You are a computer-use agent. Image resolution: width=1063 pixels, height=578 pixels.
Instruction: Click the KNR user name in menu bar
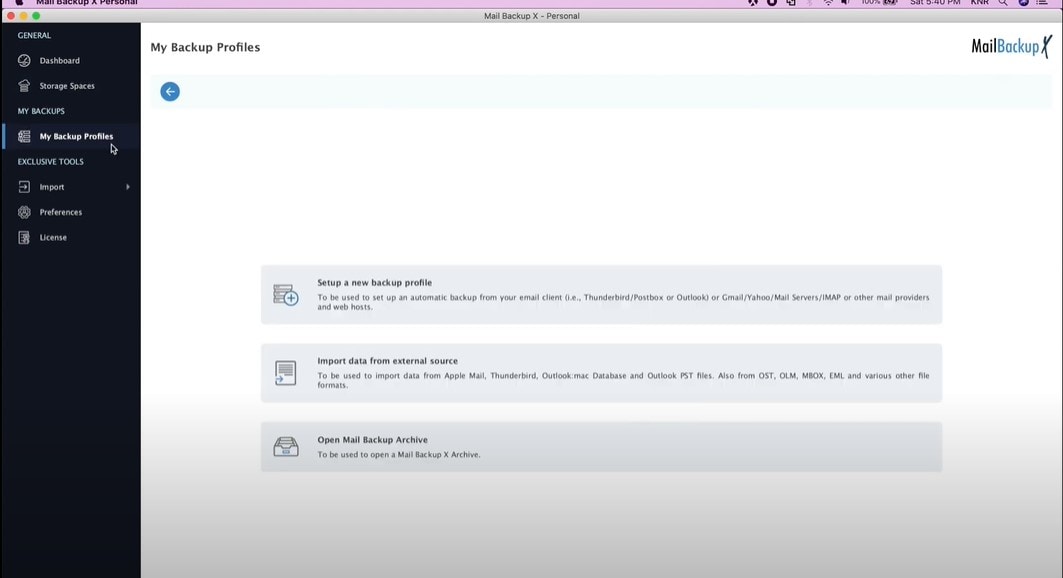(980, 3)
